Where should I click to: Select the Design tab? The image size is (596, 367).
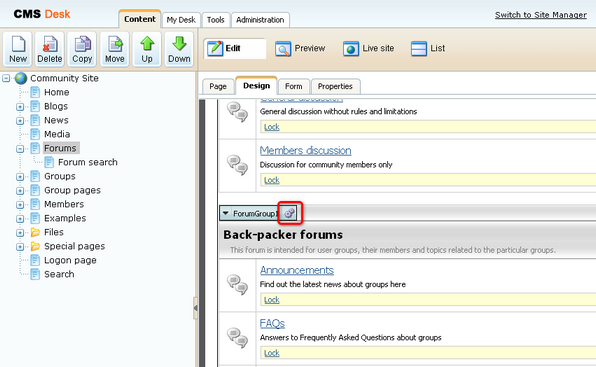257,85
